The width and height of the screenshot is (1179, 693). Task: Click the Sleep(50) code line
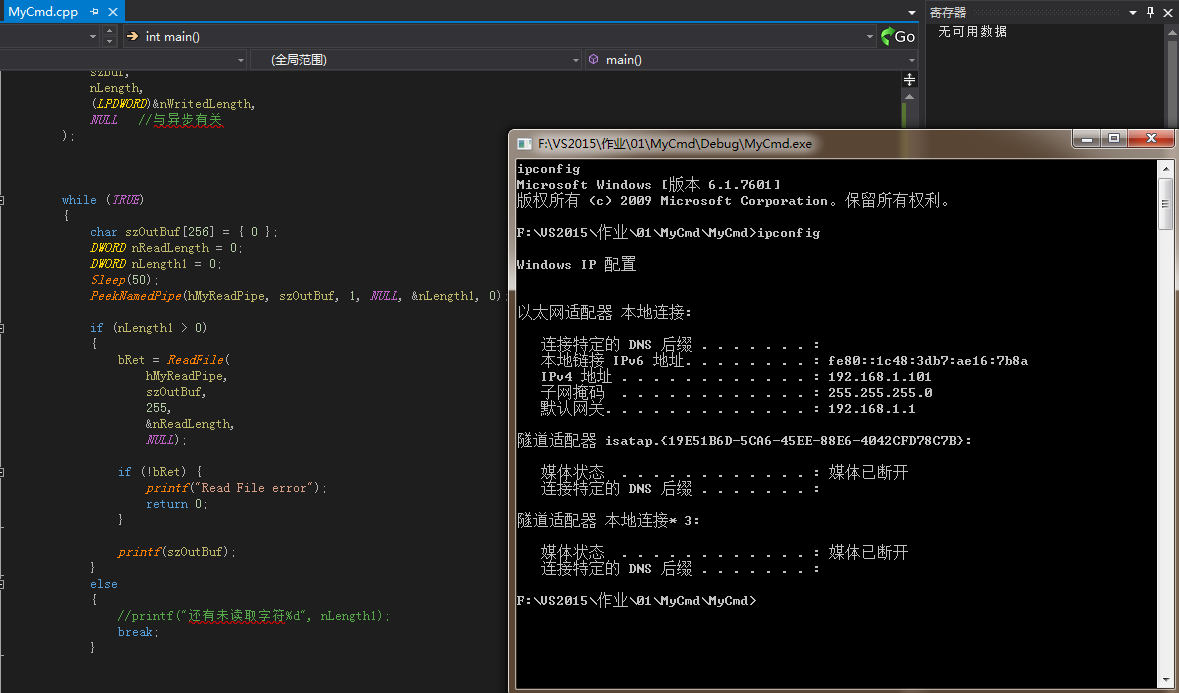tap(125, 280)
